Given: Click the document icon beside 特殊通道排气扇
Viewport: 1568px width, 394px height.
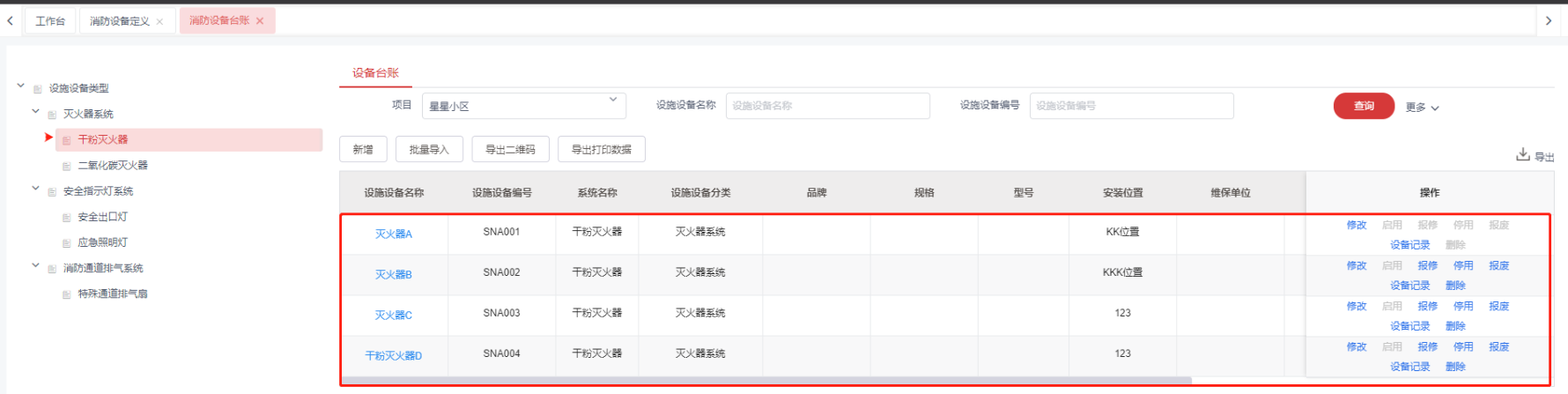Looking at the screenshot, I should coord(67,294).
